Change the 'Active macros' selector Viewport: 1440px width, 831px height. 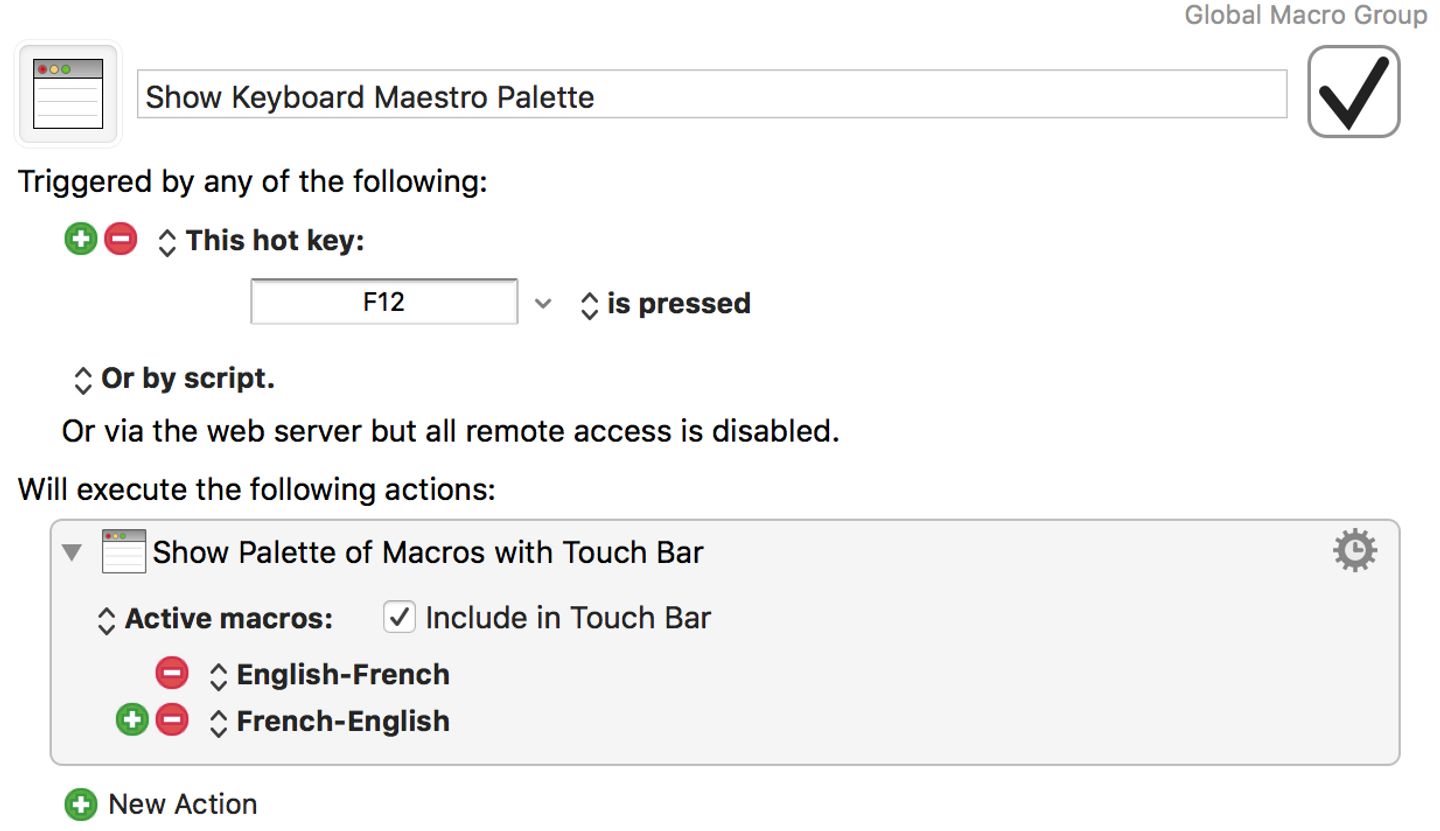coord(106,620)
